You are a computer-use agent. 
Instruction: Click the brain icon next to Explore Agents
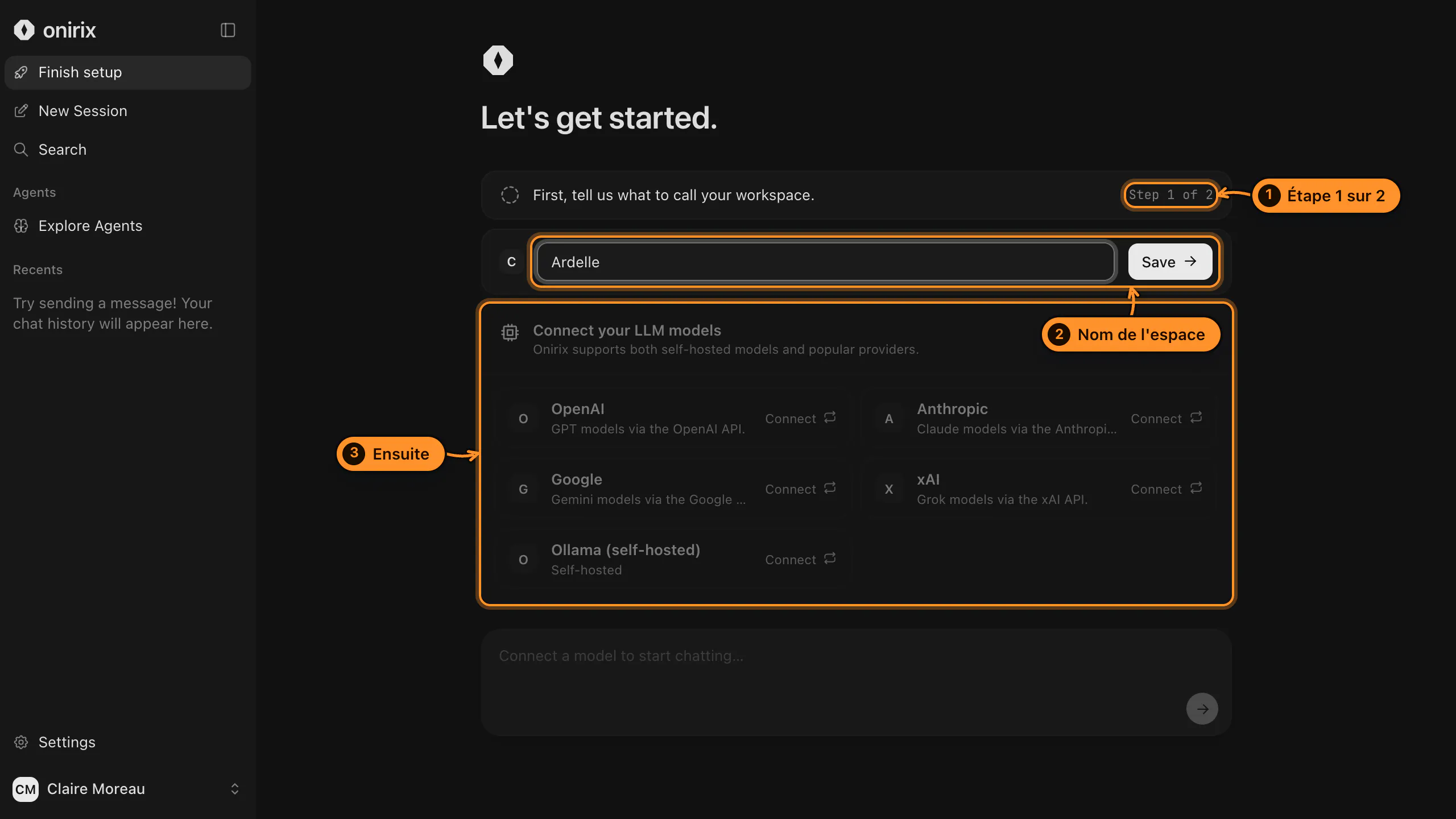tap(21, 226)
